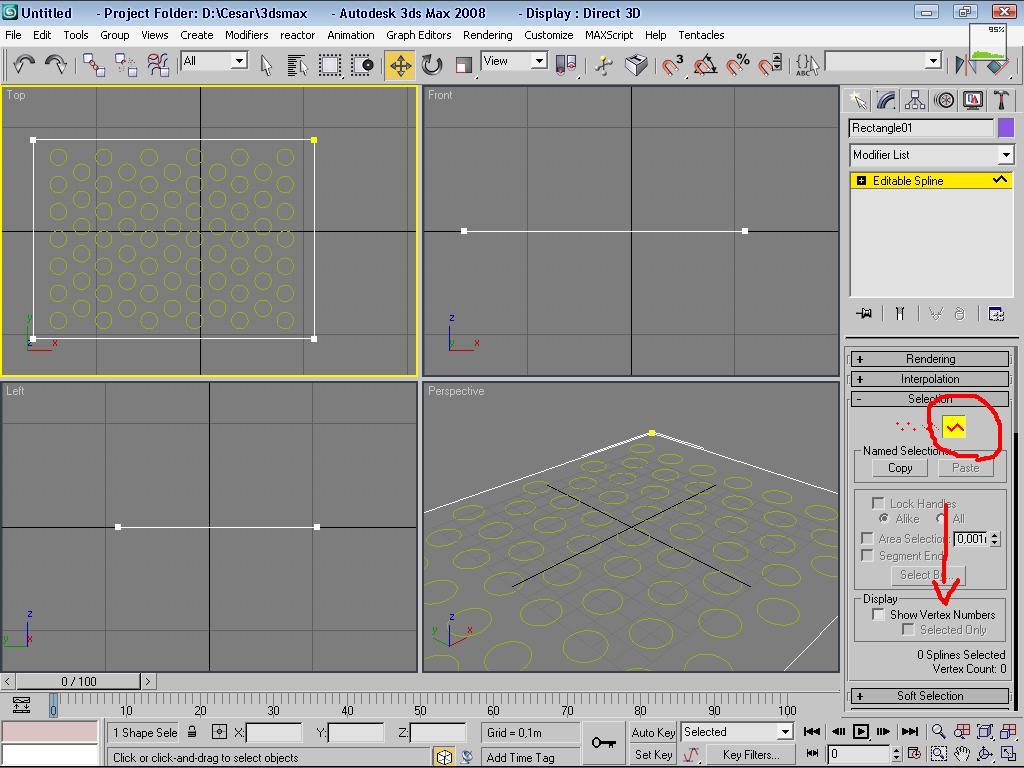Screen dimensions: 1024x768
Task: Select the Bind to Space Warp tool
Action: tap(157, 65)
